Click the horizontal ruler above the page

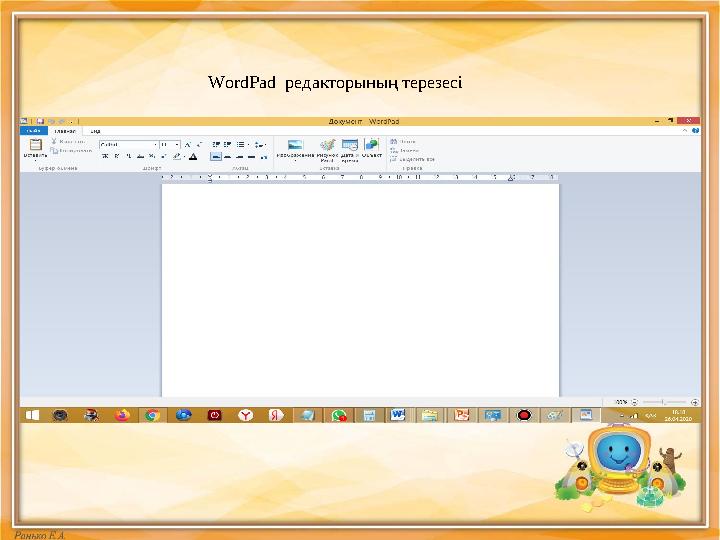click(x=360, y=177)
